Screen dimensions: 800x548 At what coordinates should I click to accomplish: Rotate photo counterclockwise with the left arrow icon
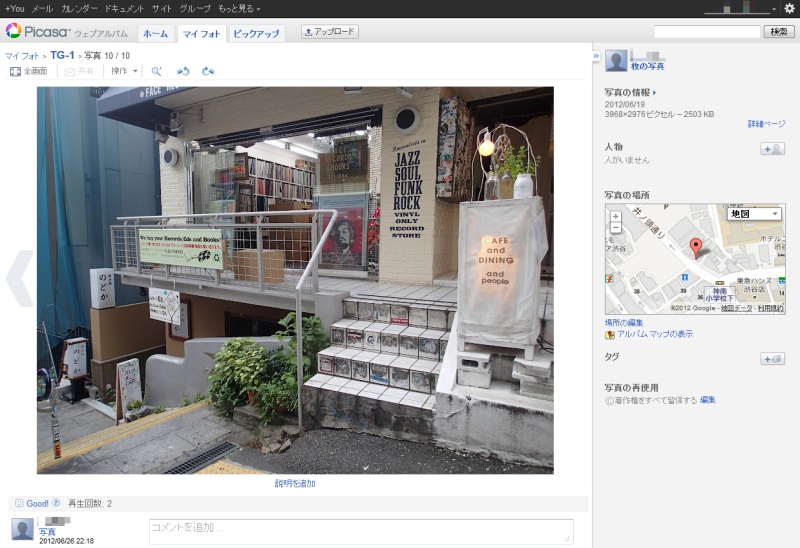(x=183, y=71)
